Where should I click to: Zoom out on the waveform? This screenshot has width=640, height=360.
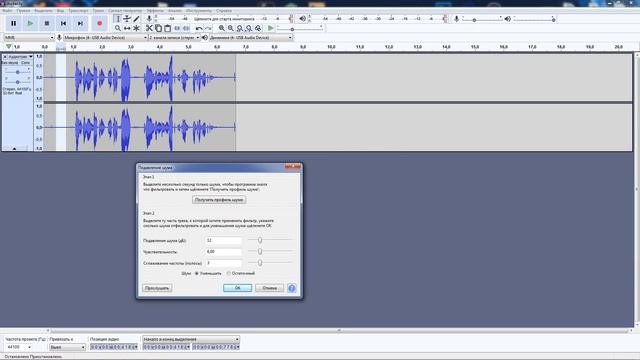[231, 28]
